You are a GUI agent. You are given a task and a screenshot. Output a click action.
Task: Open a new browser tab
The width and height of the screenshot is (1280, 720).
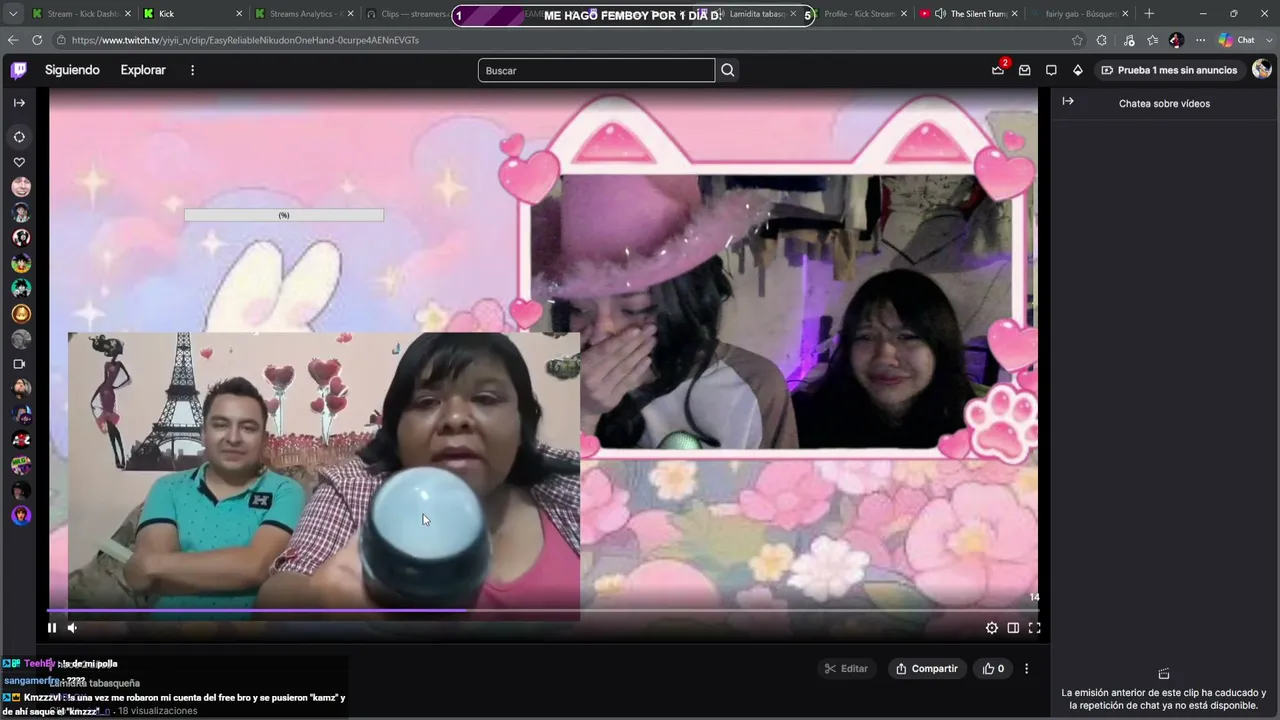coord(1149,14)
